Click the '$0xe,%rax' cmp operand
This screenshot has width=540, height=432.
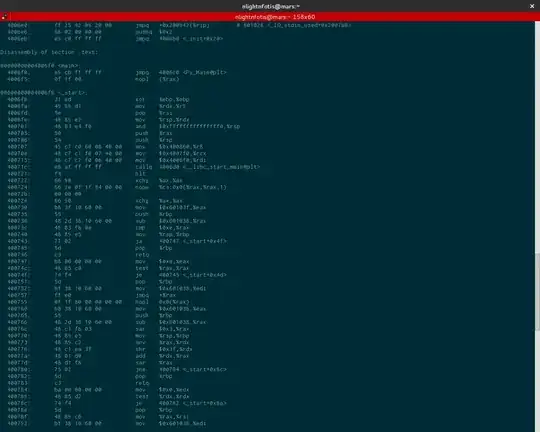[174, 228]
